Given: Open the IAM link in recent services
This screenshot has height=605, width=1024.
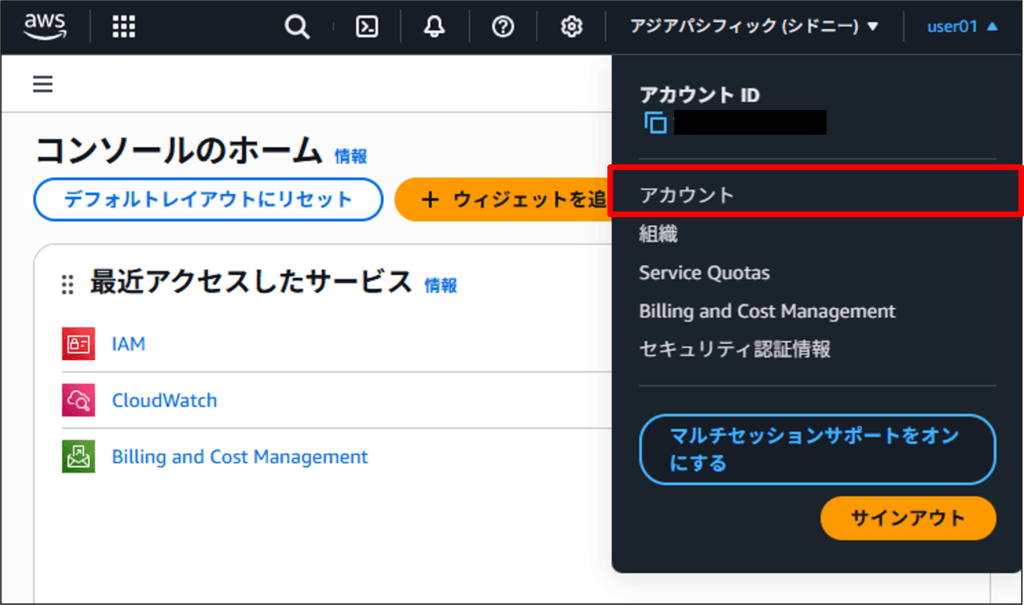Looking at the screenshot, I should click(129, 344).
